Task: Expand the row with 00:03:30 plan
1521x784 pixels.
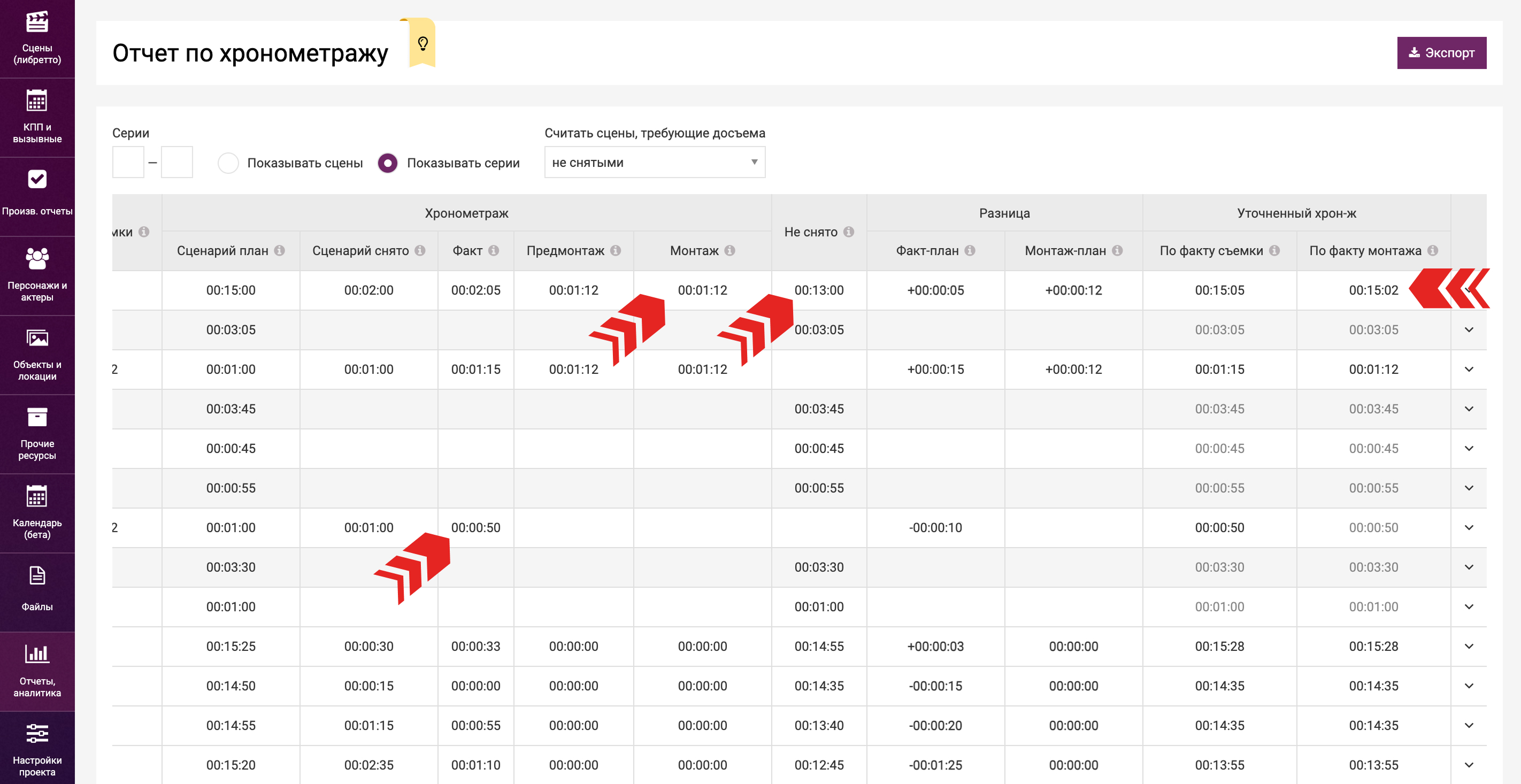Action: point(1469,567)
